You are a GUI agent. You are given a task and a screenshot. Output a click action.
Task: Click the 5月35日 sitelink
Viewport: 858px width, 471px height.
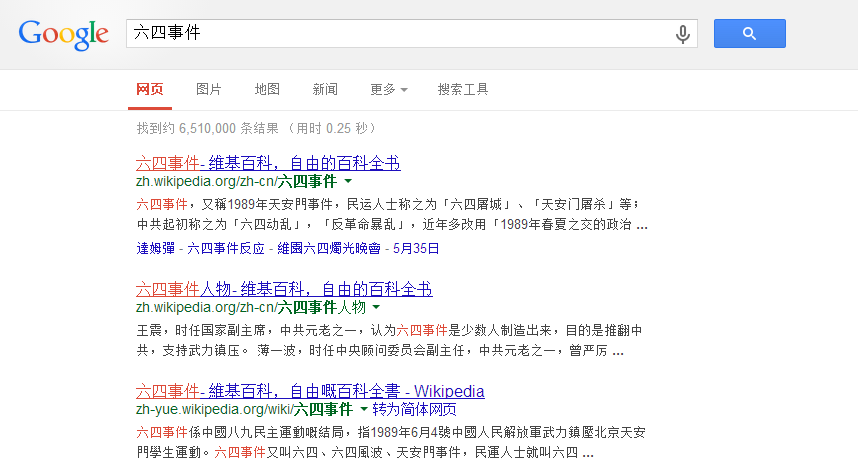417,248
